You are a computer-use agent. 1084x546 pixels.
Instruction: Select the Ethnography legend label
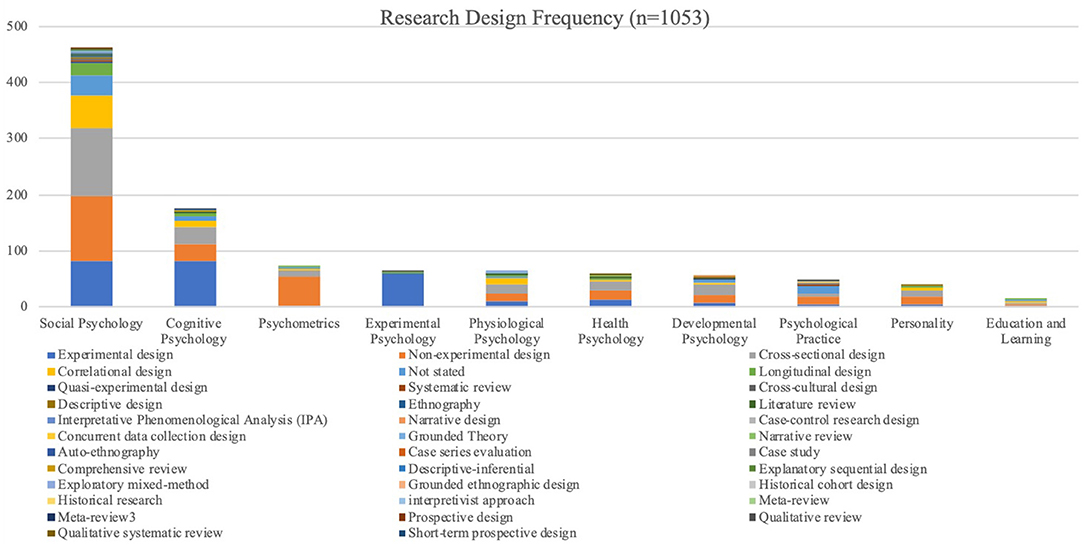(x=443, y=404)
